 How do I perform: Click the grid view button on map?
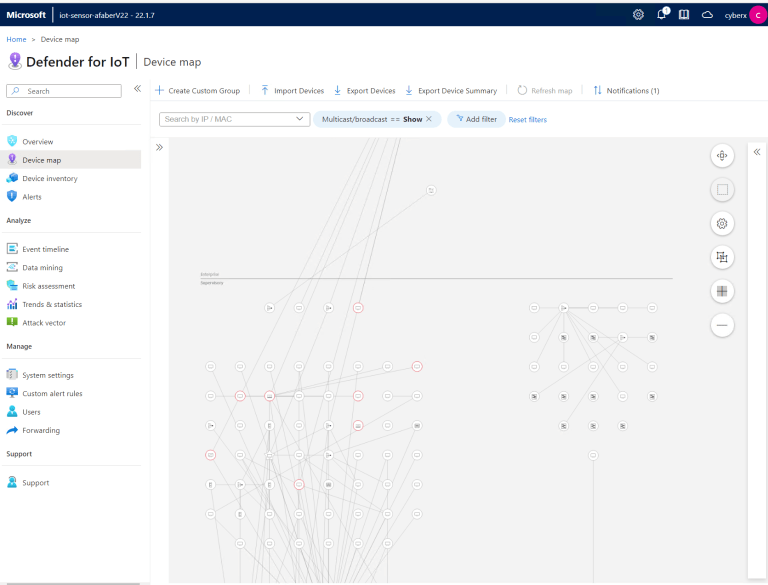coord(722,291)
